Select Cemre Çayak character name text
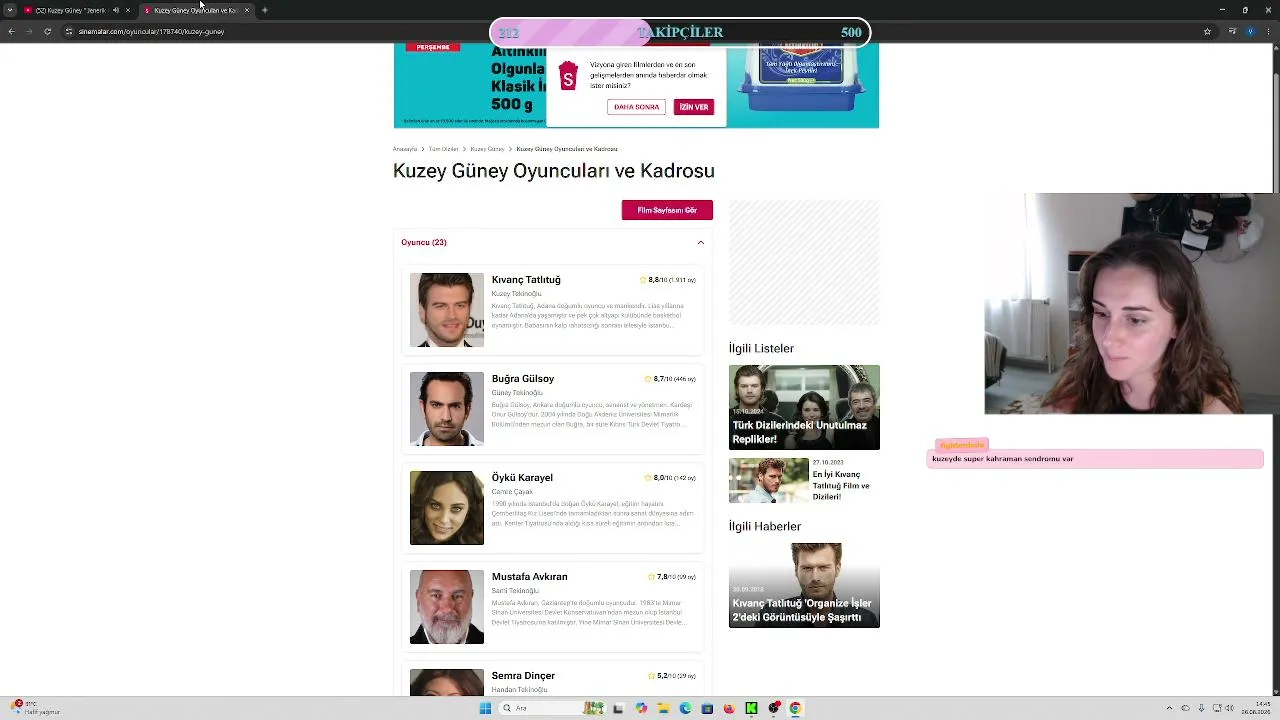This screenshot has width=1280, height=720. pyautogui.click(x=512, y=492)
